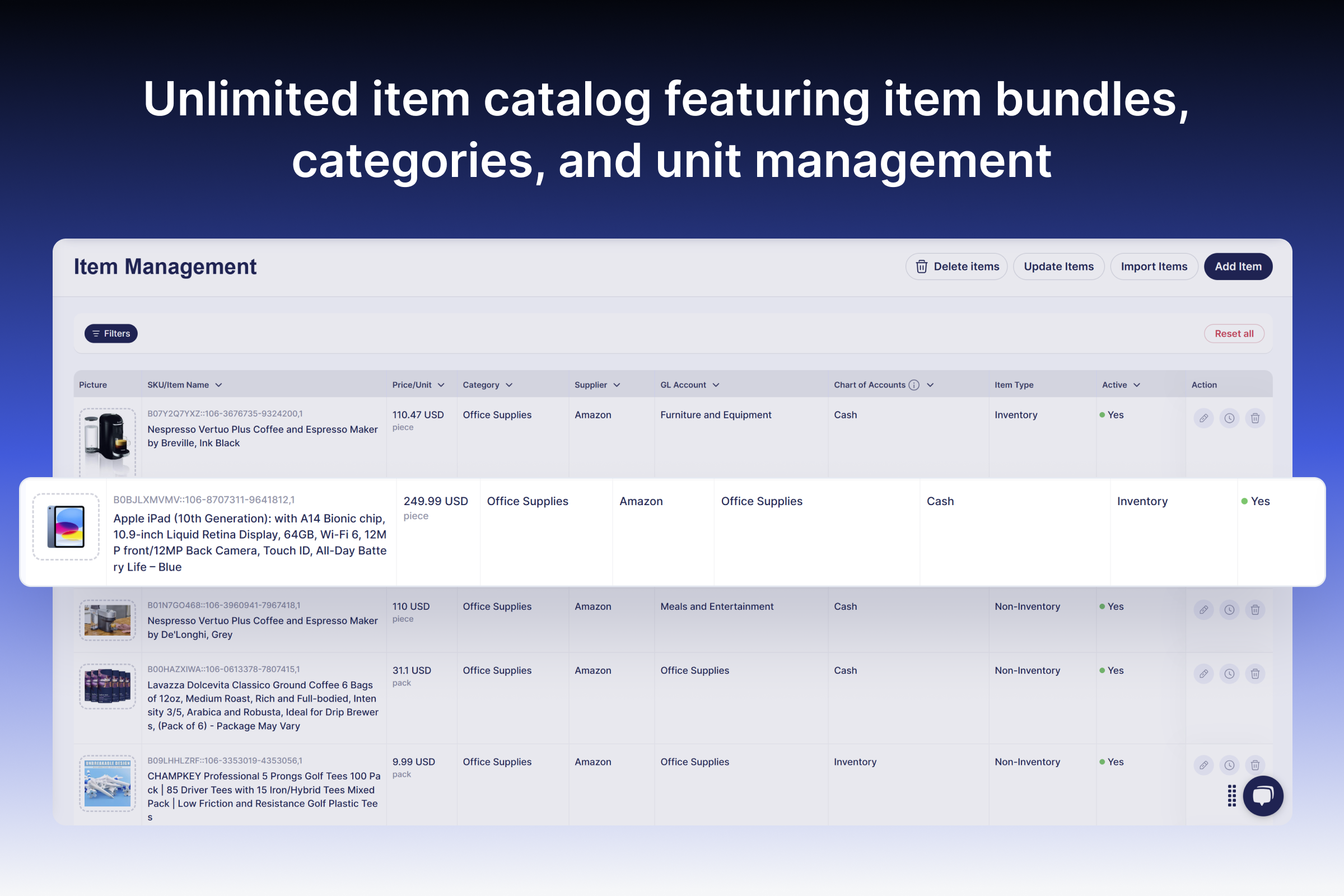This screenshot has height=896, width=1344.
Task: Click Reset all filters
Action: coord(1234,334)
